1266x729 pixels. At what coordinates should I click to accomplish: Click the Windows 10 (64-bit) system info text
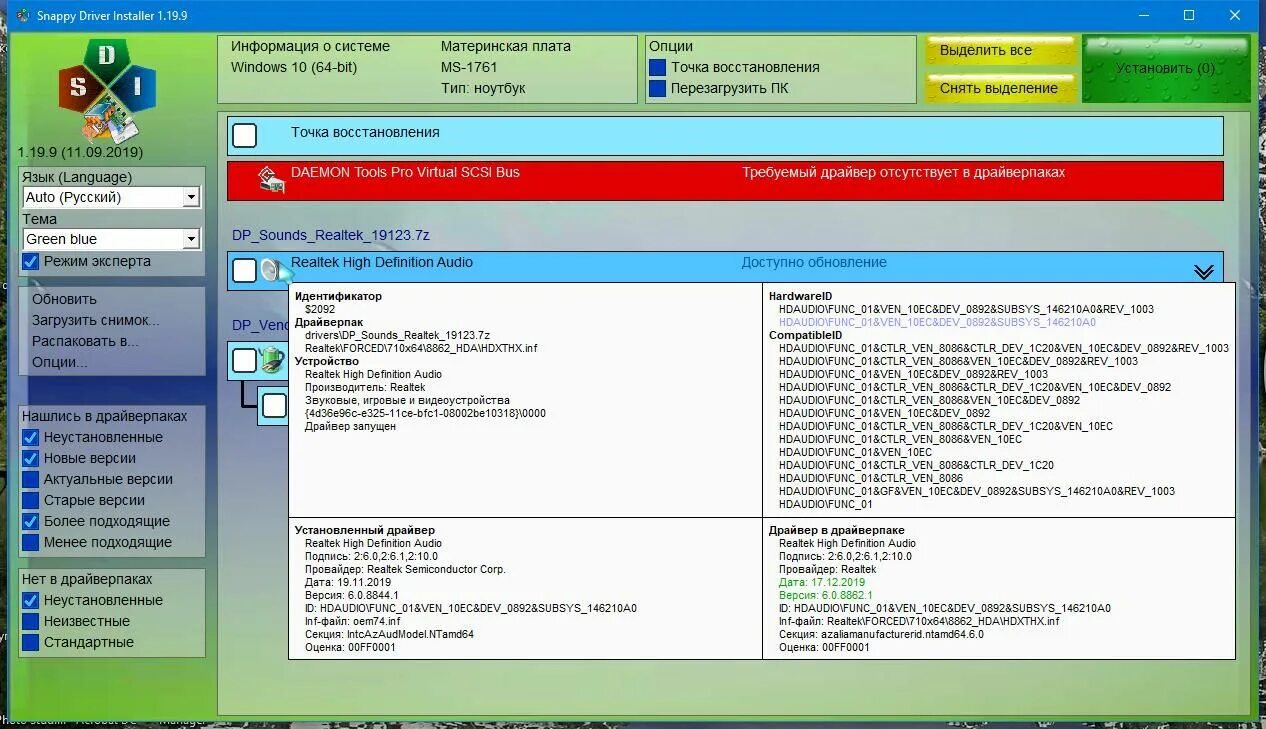click(x=294, y=67)
